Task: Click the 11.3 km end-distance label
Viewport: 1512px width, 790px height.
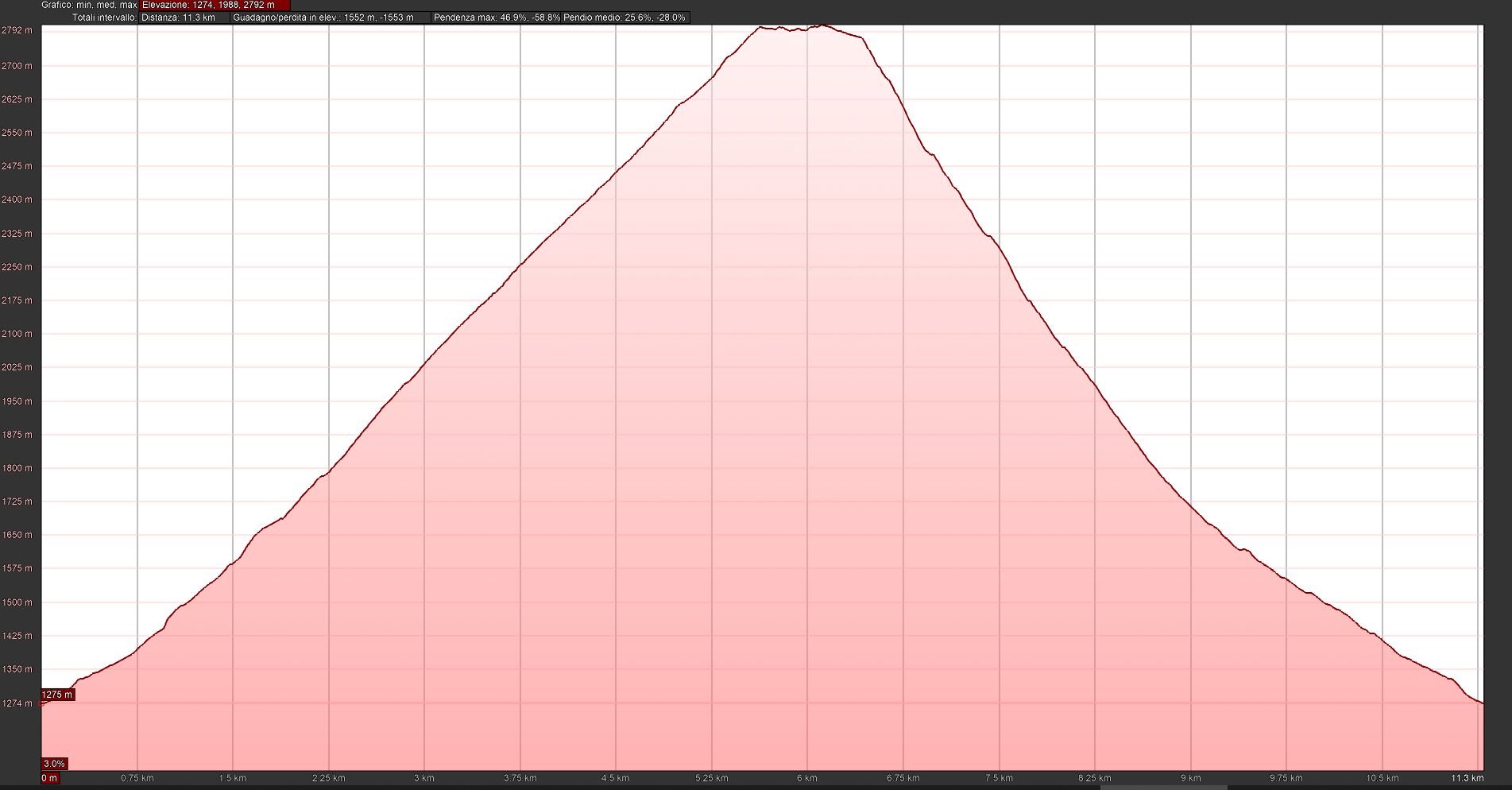Action: pyautogui.click(x=1467, y=778)
